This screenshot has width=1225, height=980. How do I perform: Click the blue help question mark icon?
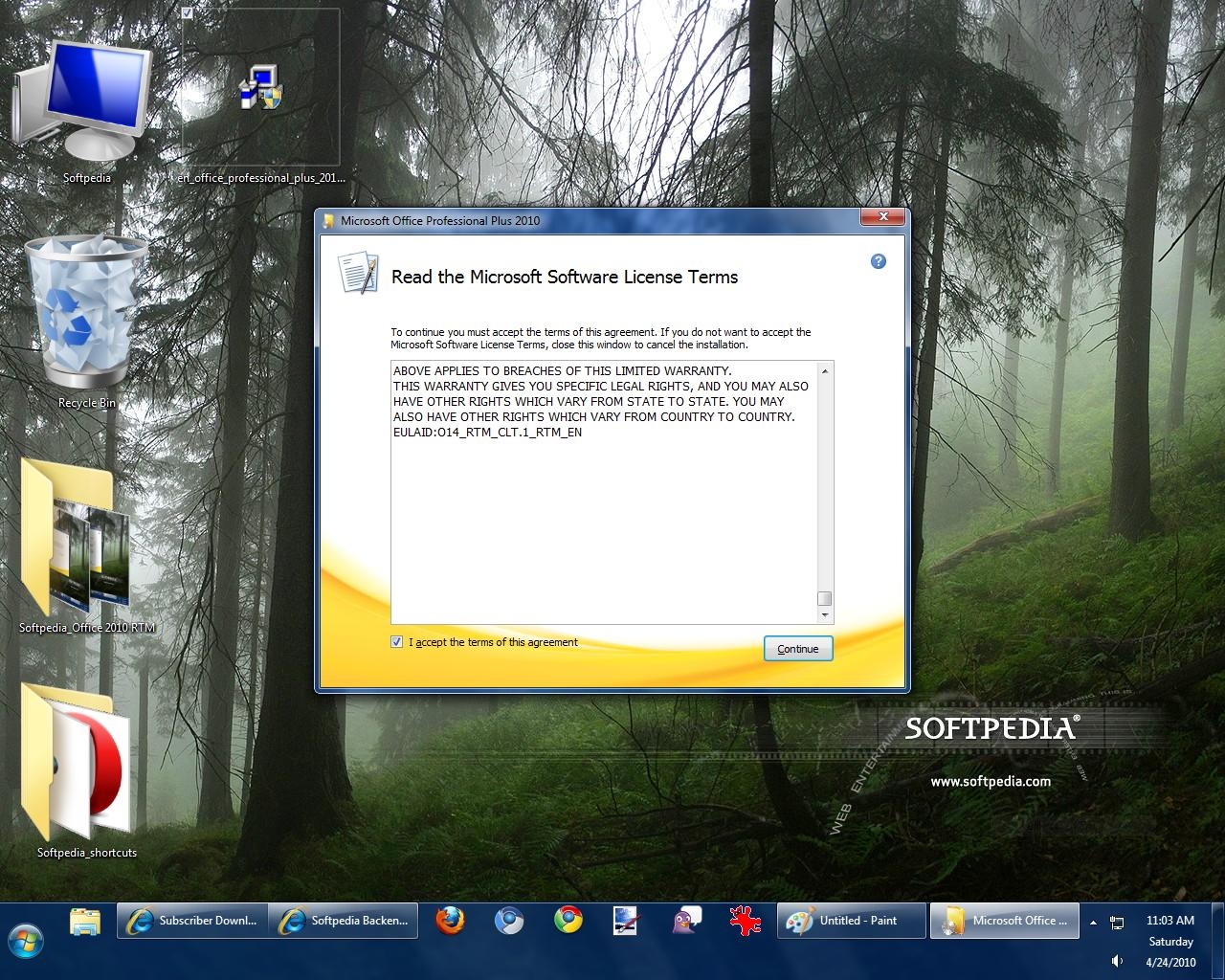point(878,261)
